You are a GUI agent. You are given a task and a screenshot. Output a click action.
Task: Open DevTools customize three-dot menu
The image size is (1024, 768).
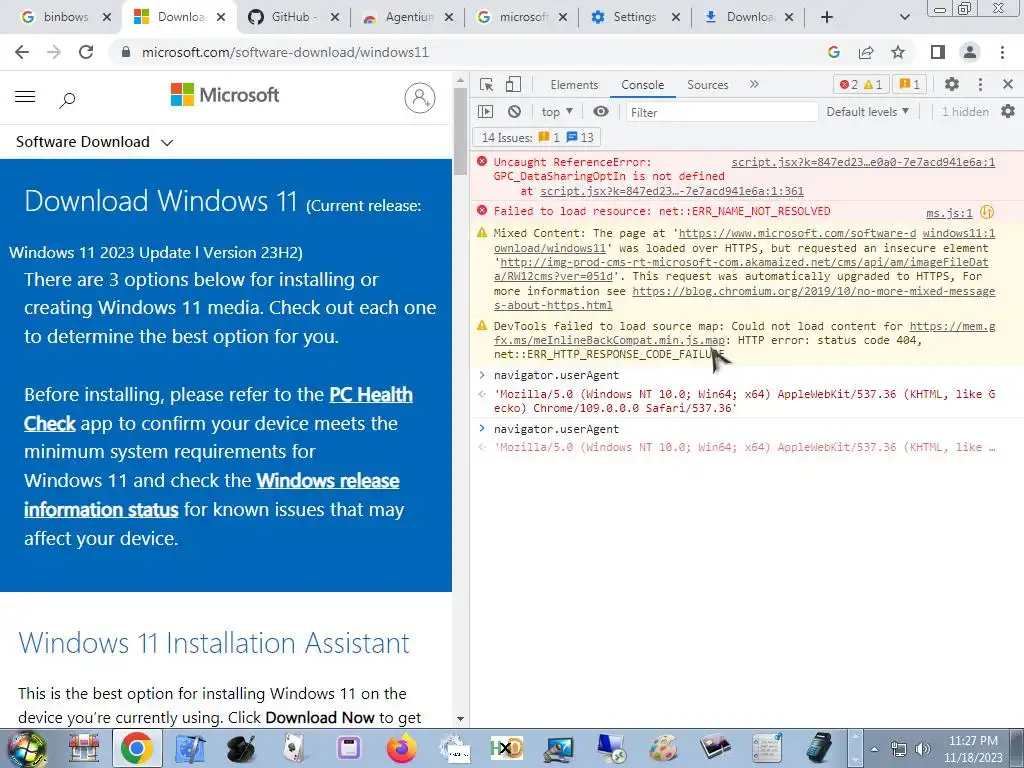point(980,84)
